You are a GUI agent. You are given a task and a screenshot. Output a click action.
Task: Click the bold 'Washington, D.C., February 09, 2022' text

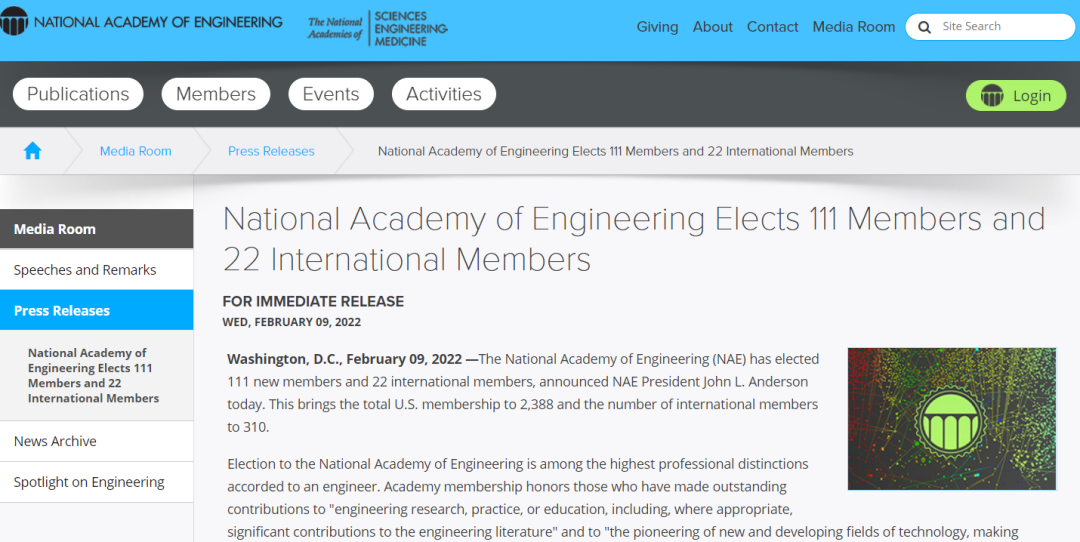tap(344, 359)
